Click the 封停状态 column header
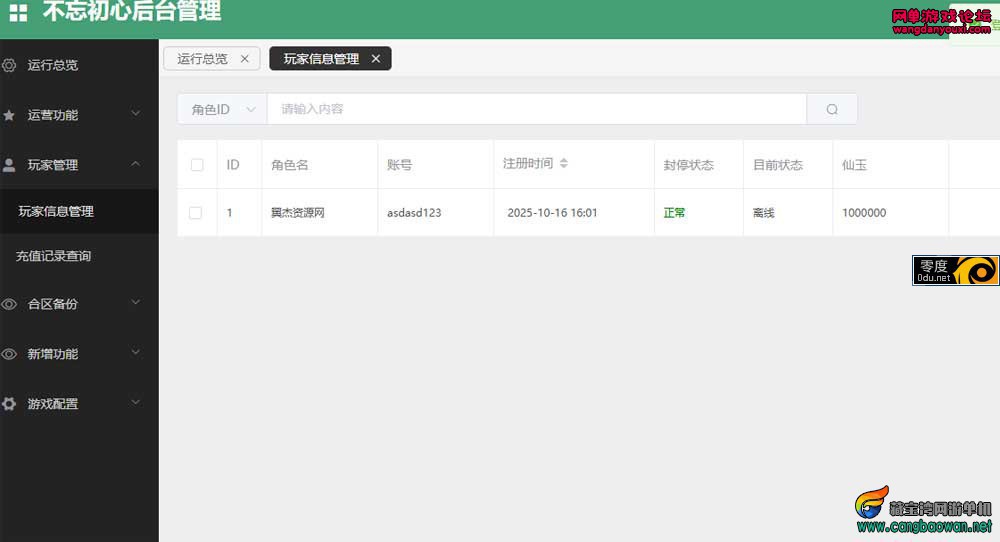1000x542 pixels. pos(689,165)
